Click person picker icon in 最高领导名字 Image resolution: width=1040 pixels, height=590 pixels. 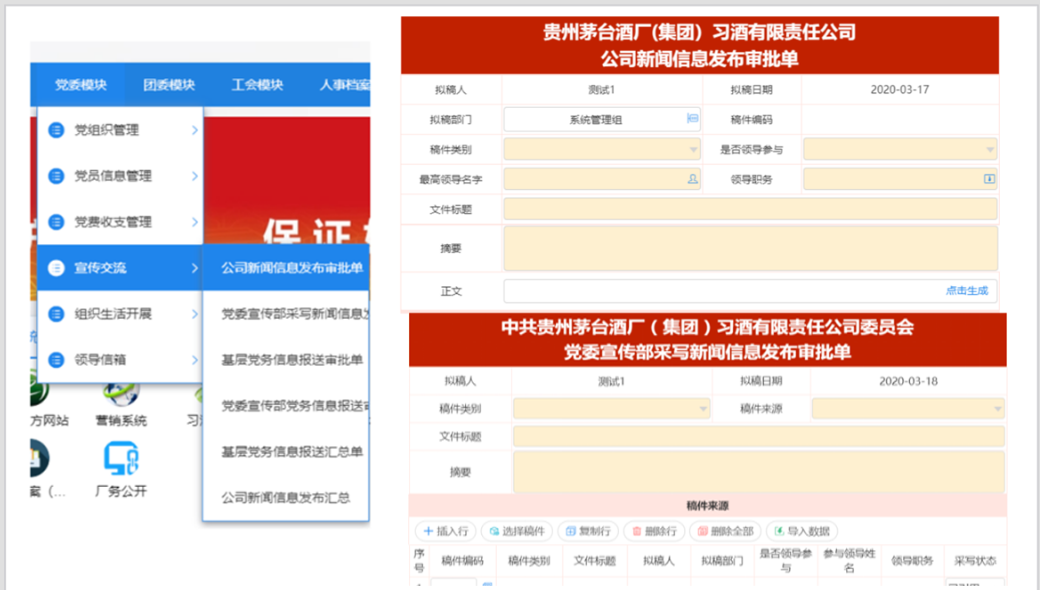click(x=692, y=179)
